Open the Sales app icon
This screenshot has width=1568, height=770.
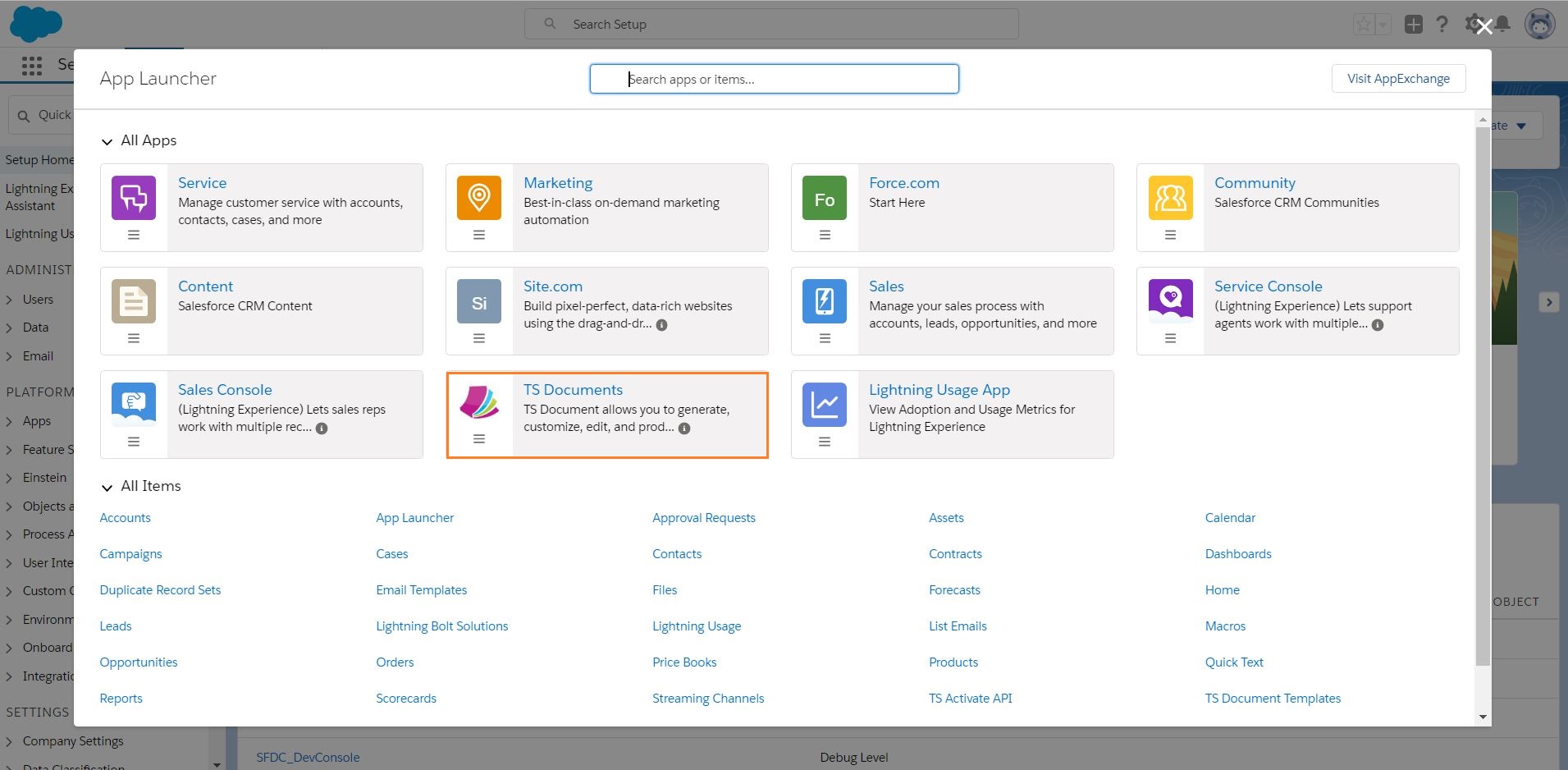[825, 300]
